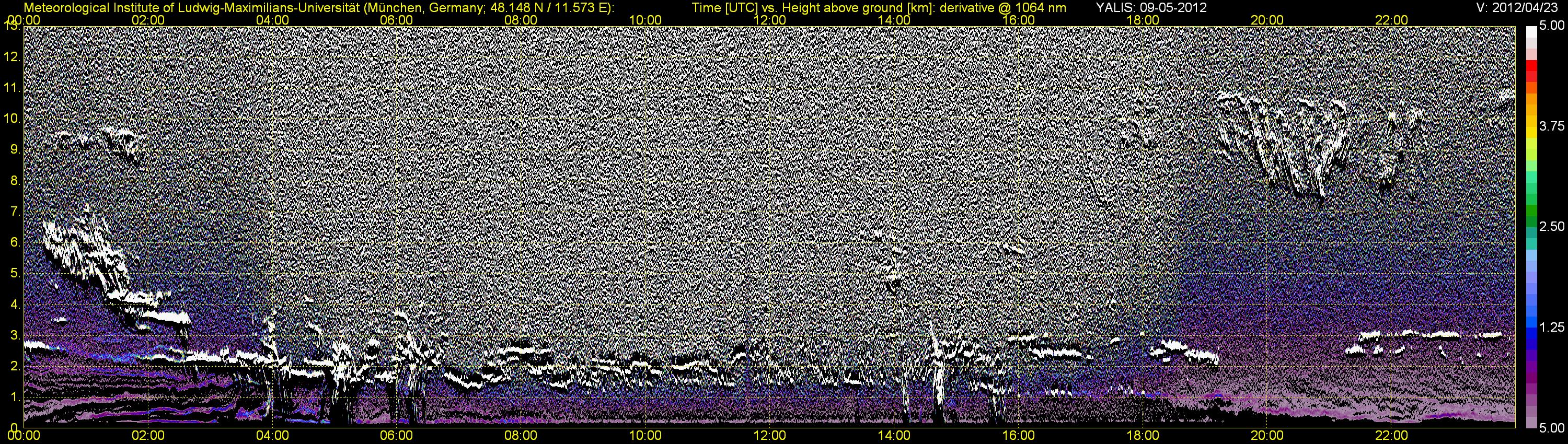
Task: Click '18:00' on the top time axis
Action: point(1143,20)
